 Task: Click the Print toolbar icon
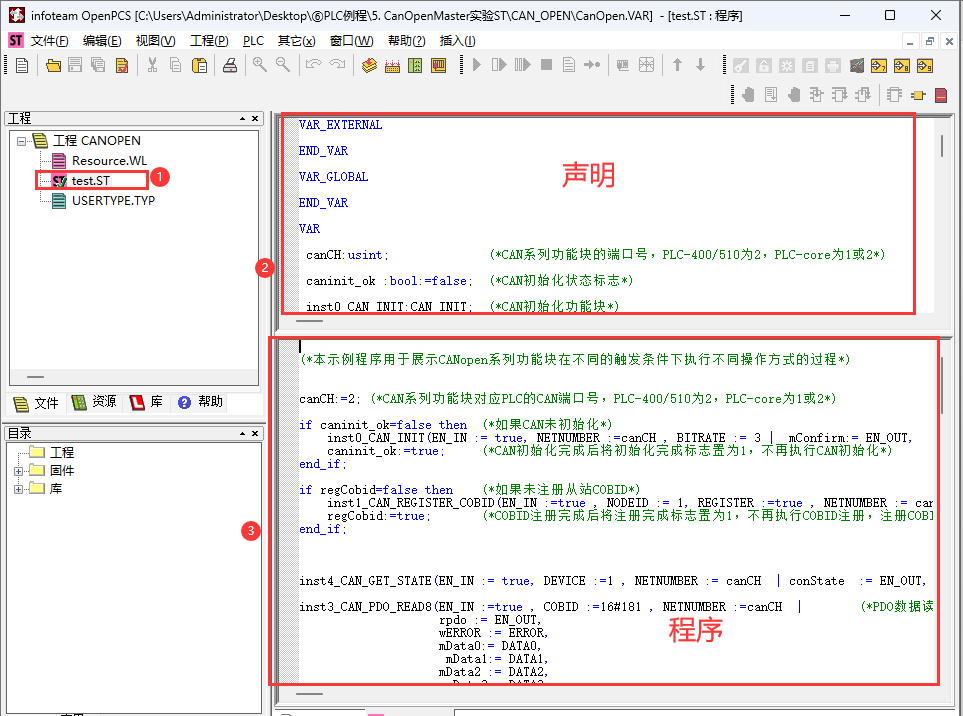coord(230,65)
